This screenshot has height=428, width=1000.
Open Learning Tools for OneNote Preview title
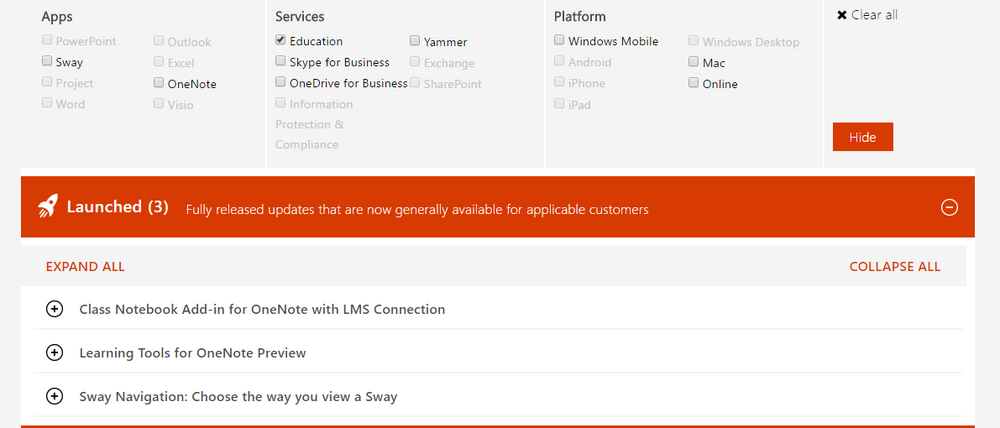coord(193,353)
